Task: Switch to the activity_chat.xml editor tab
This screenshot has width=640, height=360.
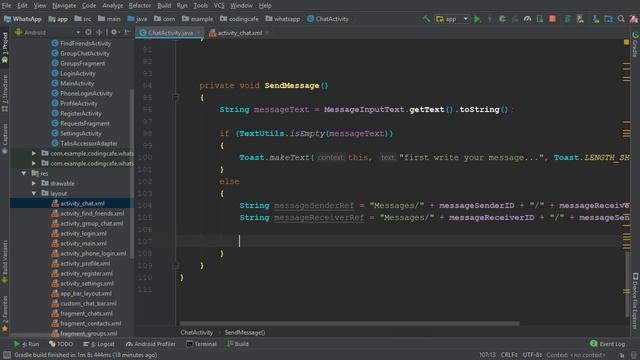Action: pos(239,33)
